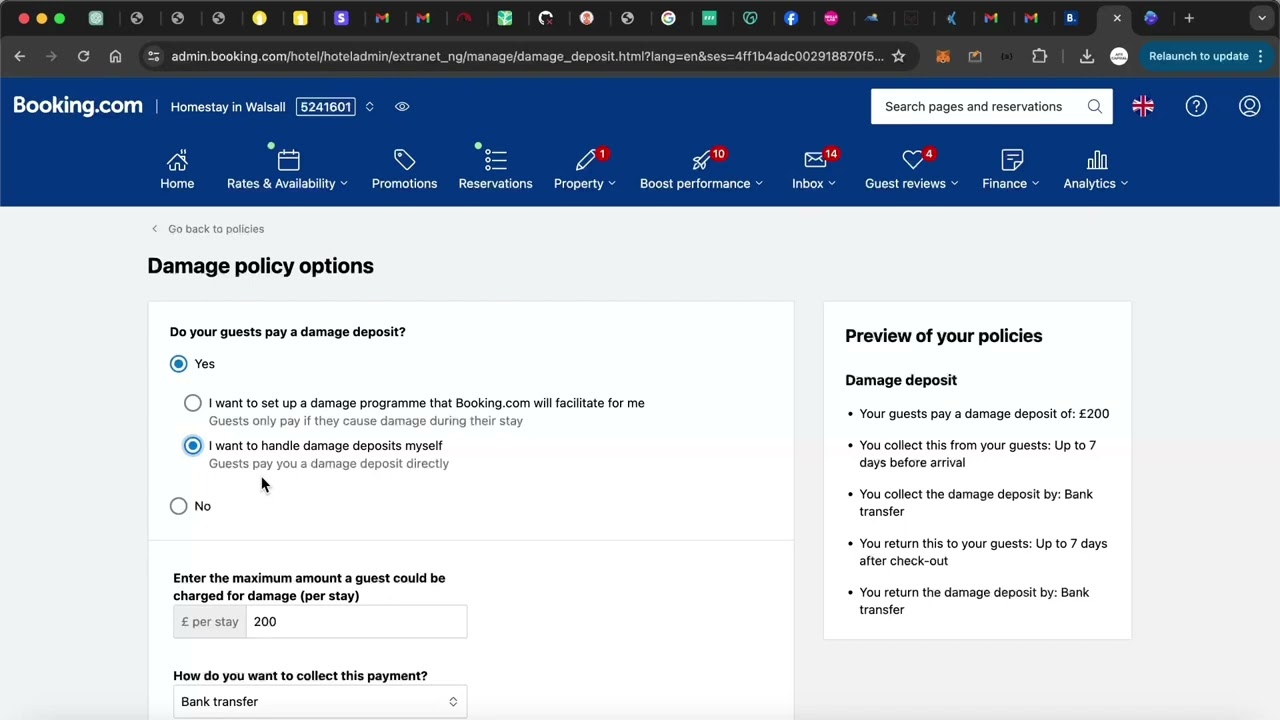Screen dimensions: 1280x720
Task: Click the property ID 5241601
Action: point(326,106)
